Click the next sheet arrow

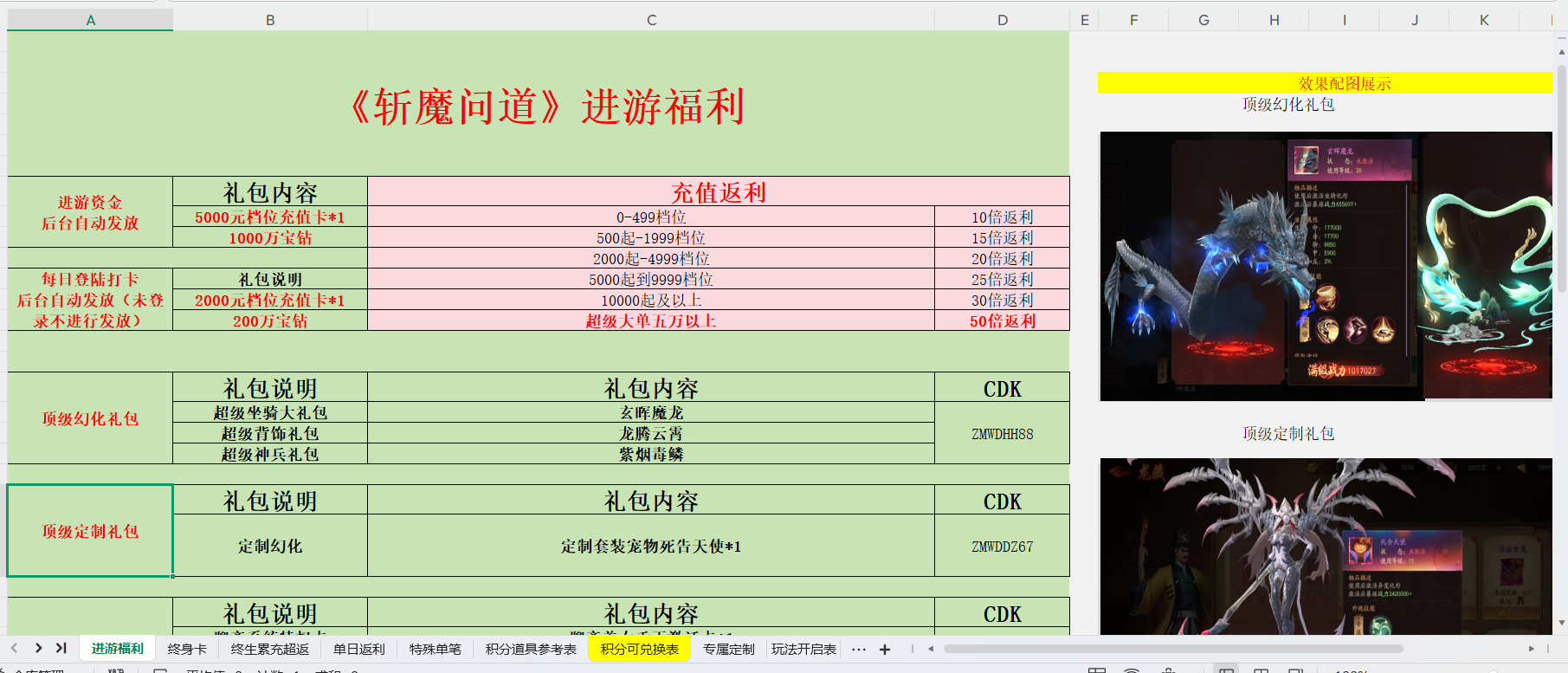click(x=38, y=648)
